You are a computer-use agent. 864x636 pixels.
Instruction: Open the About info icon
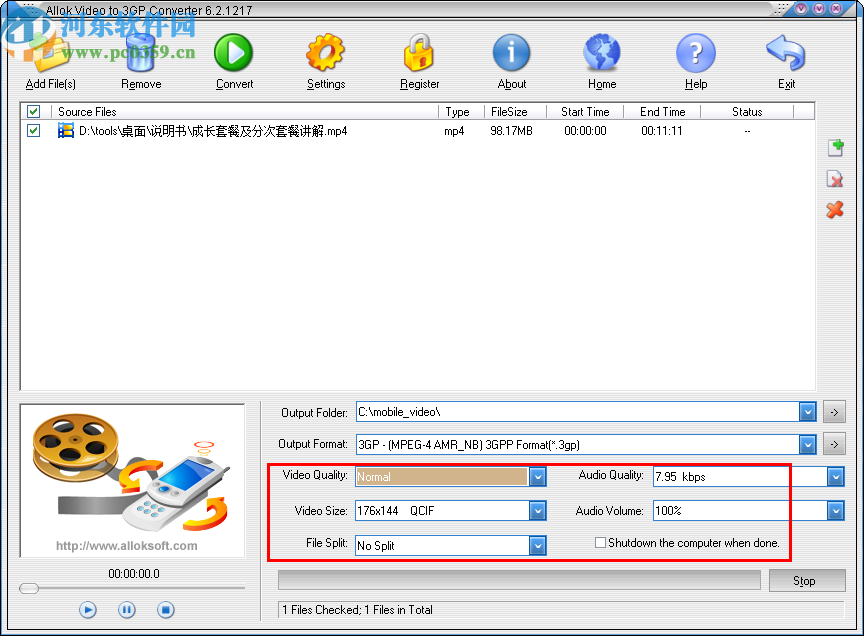pos(511,55)
